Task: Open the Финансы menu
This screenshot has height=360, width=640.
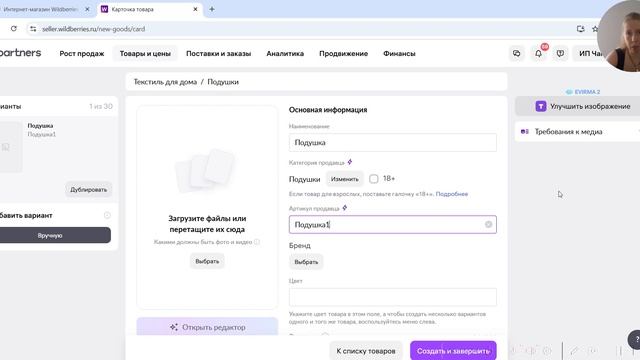Action: [399, 53]
